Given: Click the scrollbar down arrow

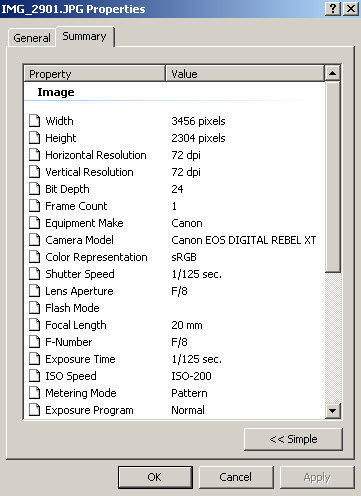Looking at the screenshot, I should (x=332, y=411).
